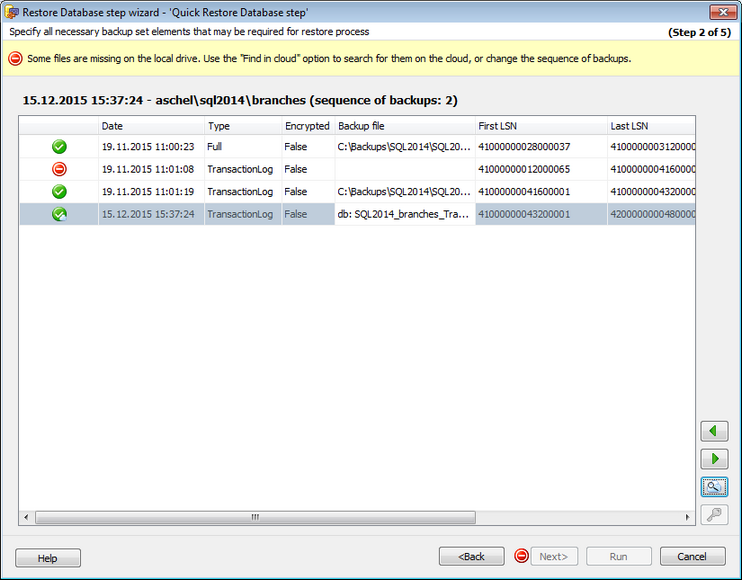Screen dimensions: 742x580
Task: Click the Encrypted column header
Action: click(307, 126)
